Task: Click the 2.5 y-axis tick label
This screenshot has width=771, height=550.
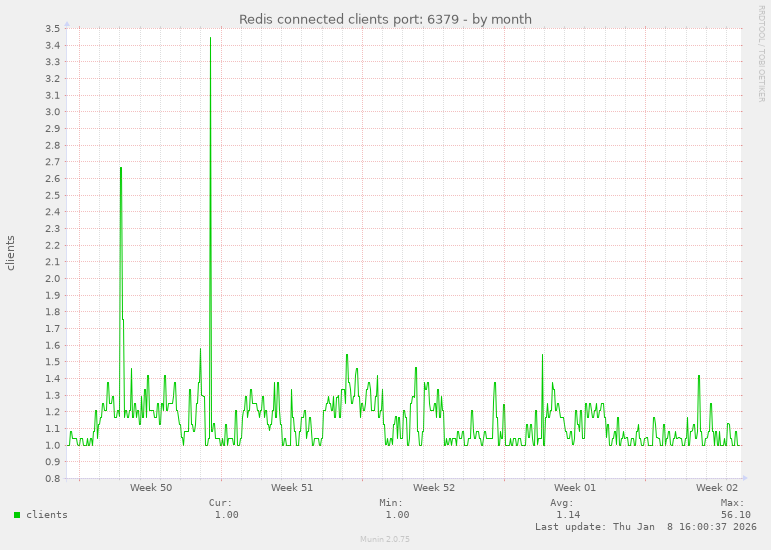Action: (x=52, y=195)
